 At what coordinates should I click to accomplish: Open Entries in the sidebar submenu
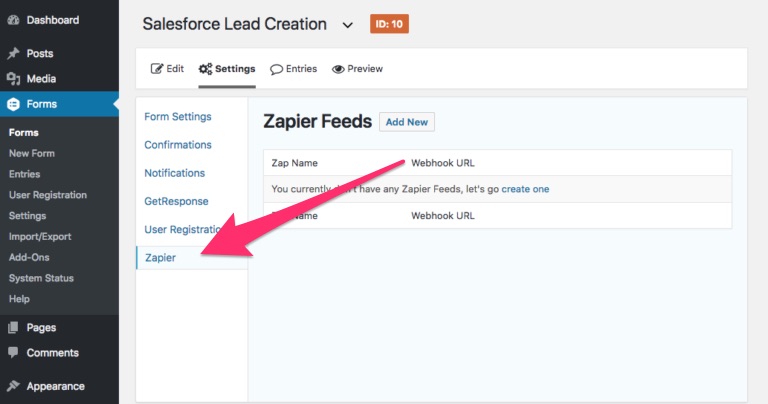pyautogui.click(x=24, y=174)
